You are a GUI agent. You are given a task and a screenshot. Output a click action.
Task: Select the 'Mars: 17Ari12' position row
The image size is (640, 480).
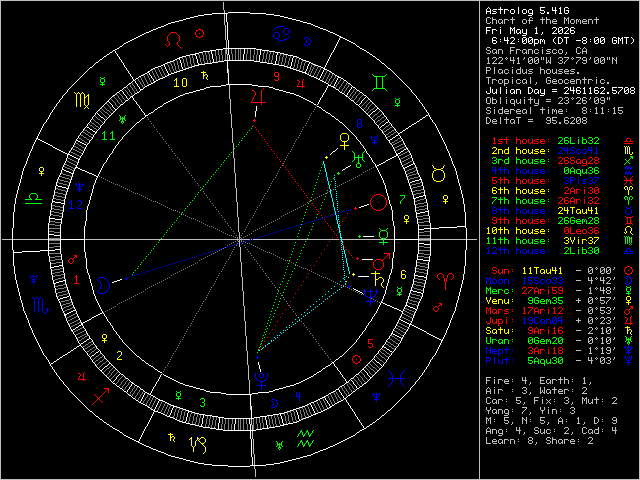point(560,311)
